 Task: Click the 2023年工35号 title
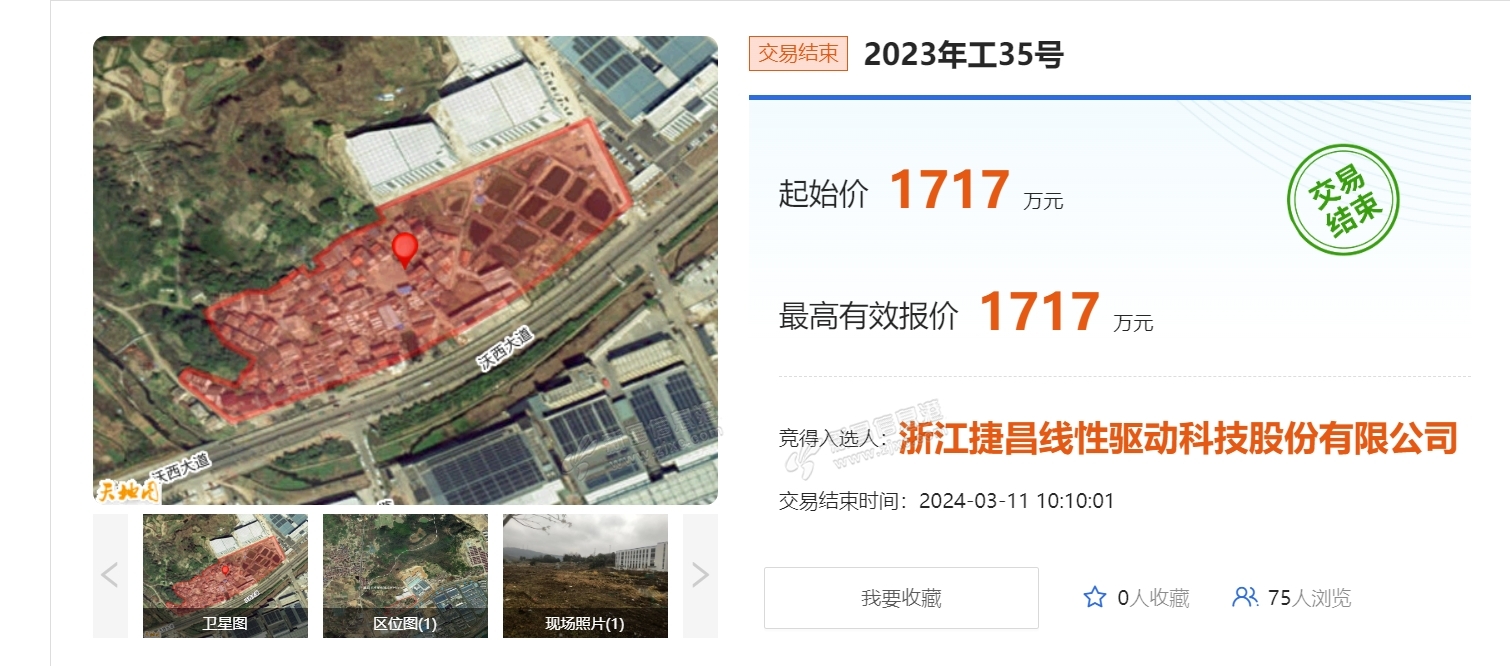click(x=963, y=55)
